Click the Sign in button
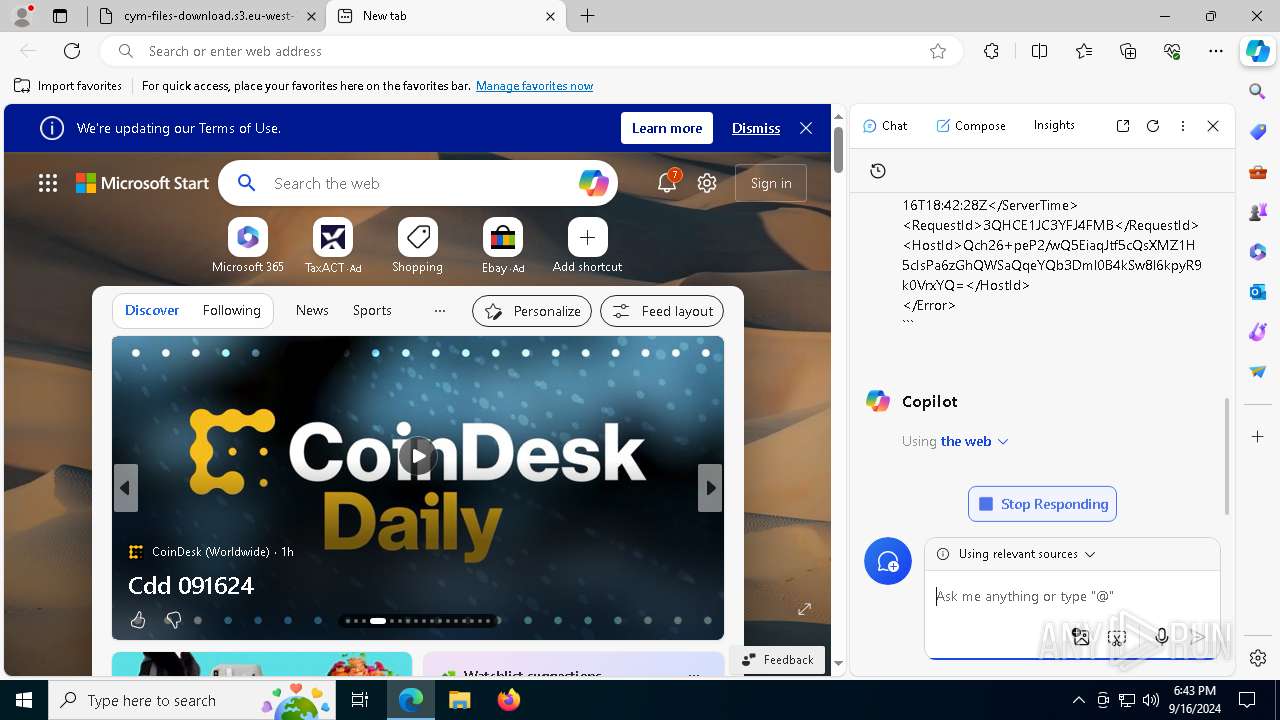The image size is (1280, 720). click(x=771, y=183)
